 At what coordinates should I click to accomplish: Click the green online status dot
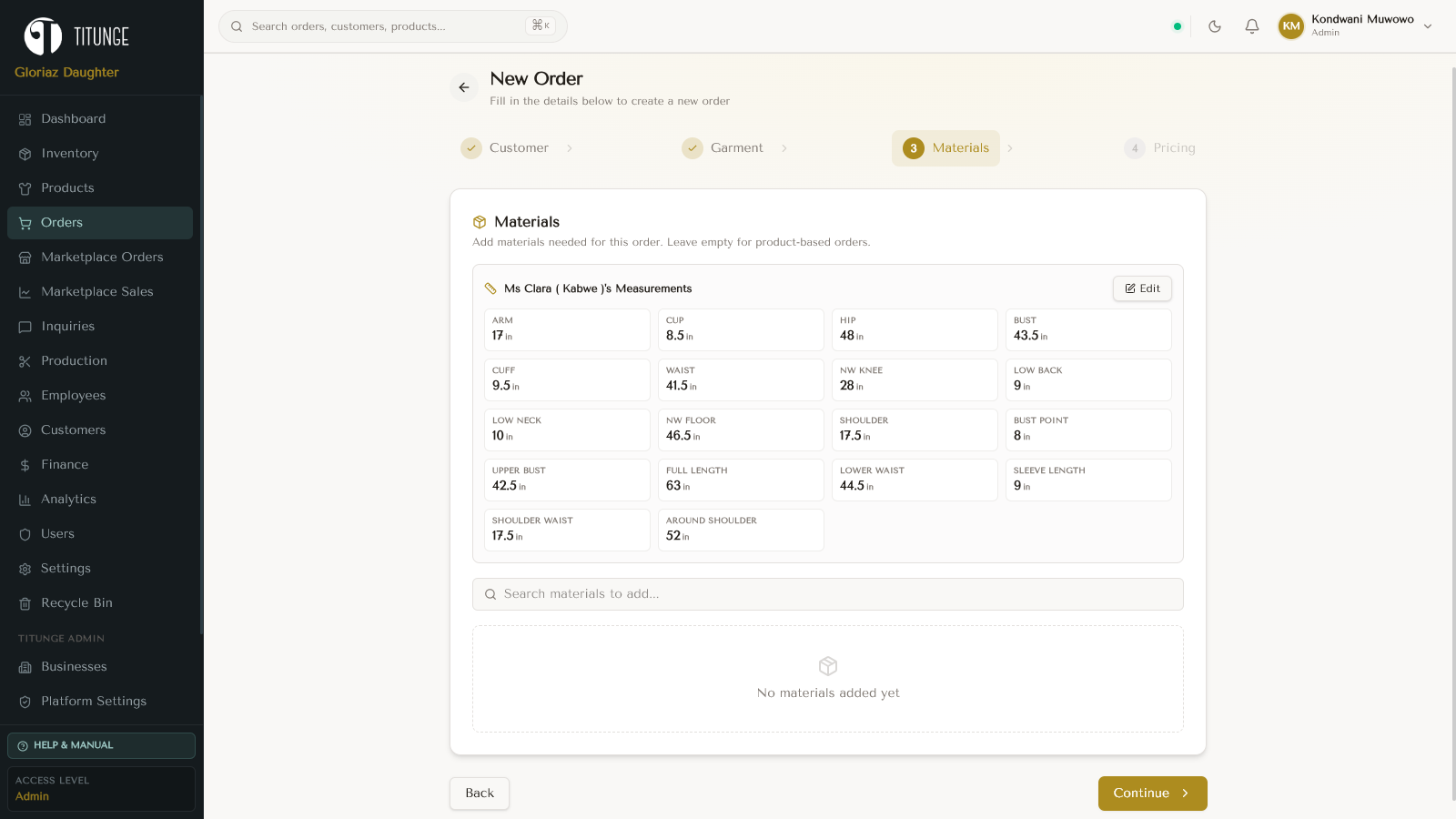tap(1178, 26)
